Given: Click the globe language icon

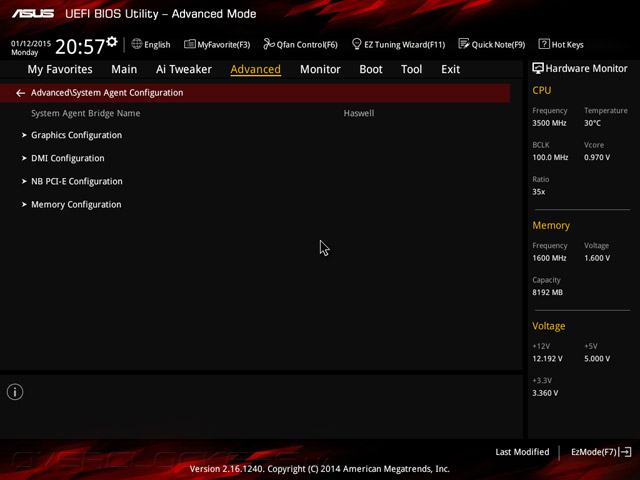Looking at the screenshot, I should tap(137, 44).
